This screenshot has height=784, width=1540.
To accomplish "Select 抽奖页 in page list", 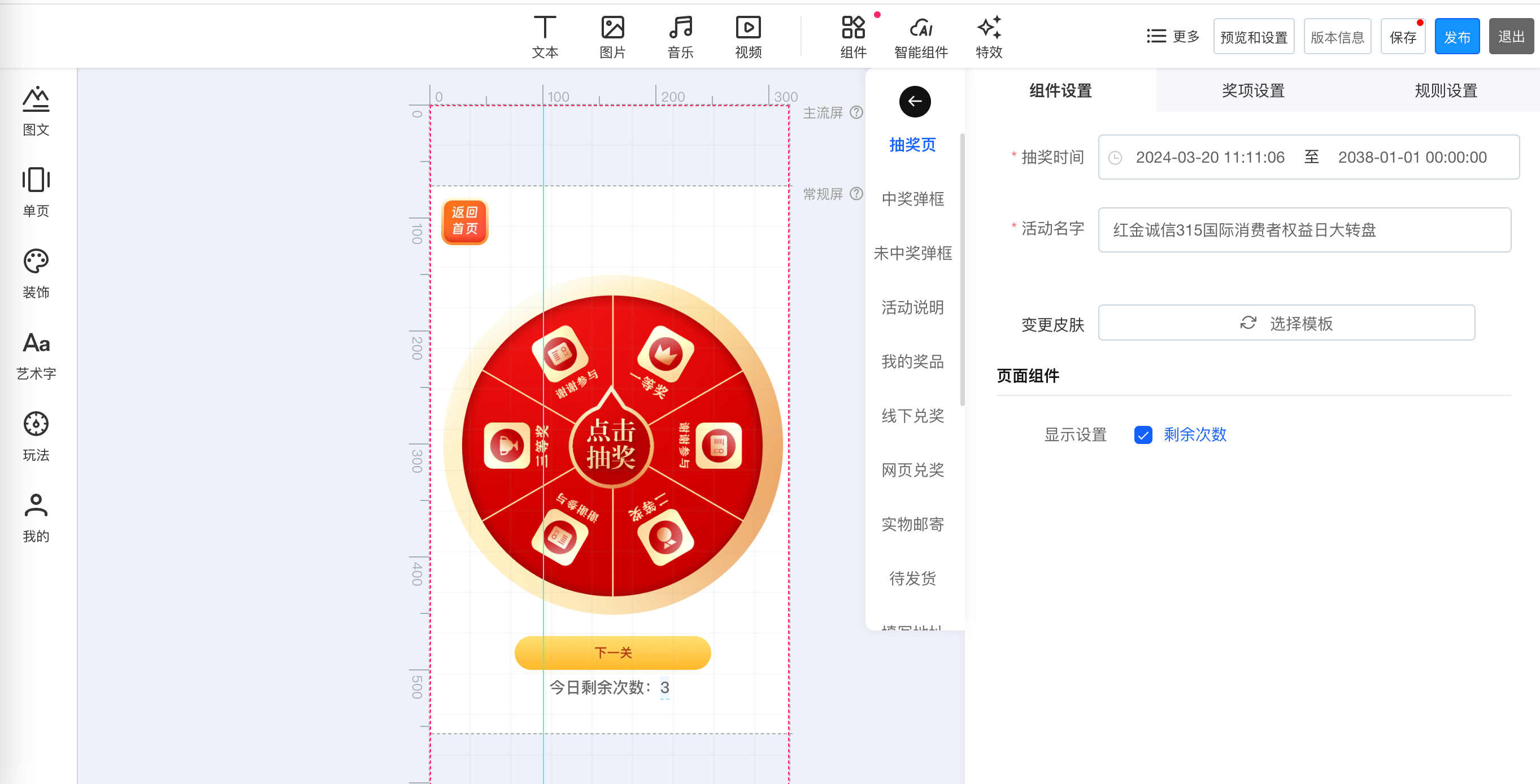I will pos(912,145).
